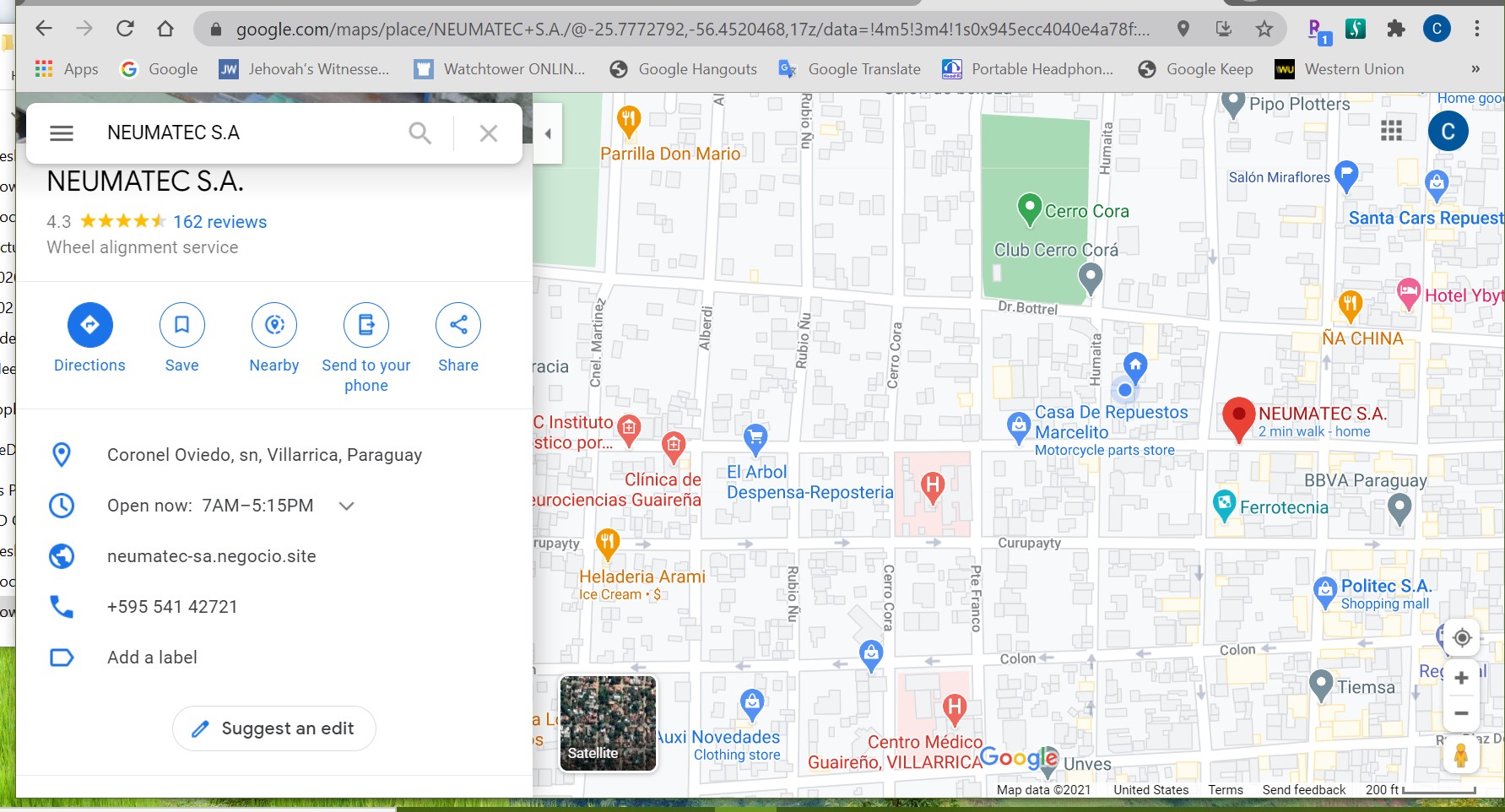The image size is (1505, 812).
Task: Open Western Union bookmark
Action: point(1340,69)
